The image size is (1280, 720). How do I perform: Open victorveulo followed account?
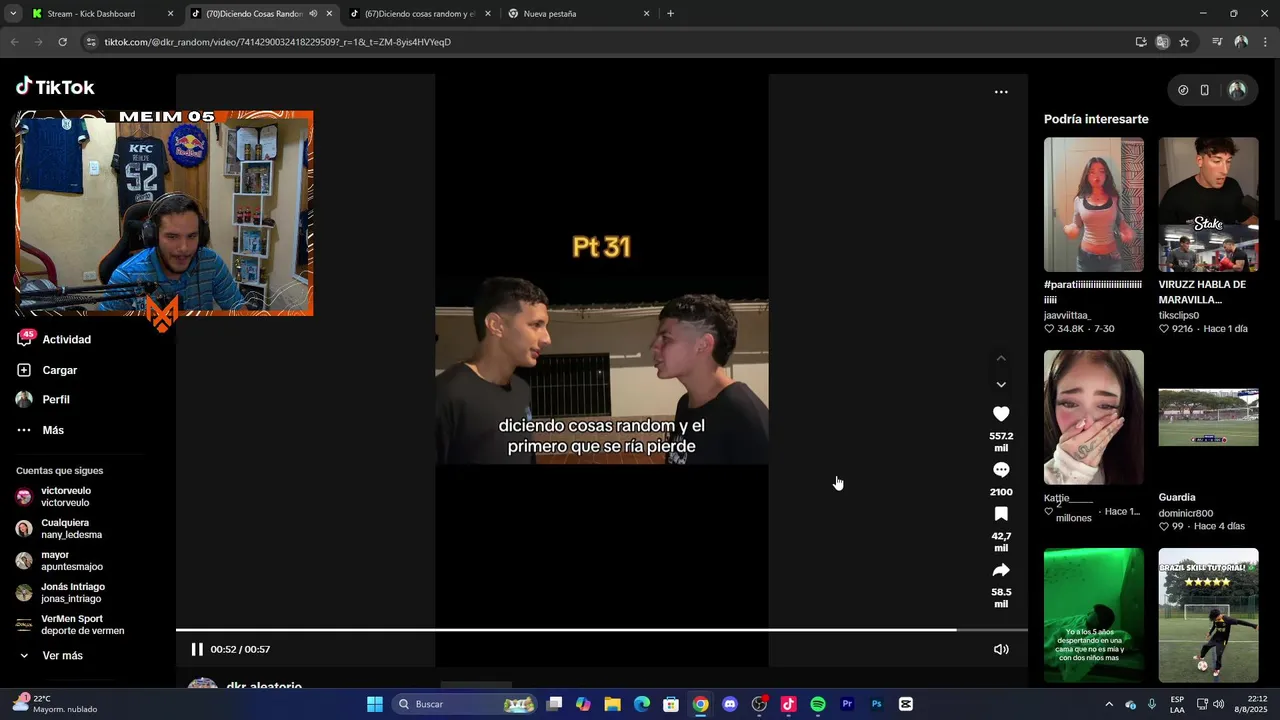54,497
